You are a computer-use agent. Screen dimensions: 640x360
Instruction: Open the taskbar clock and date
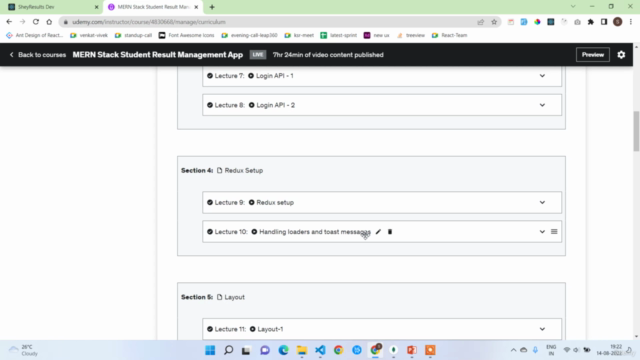(609, 350)
